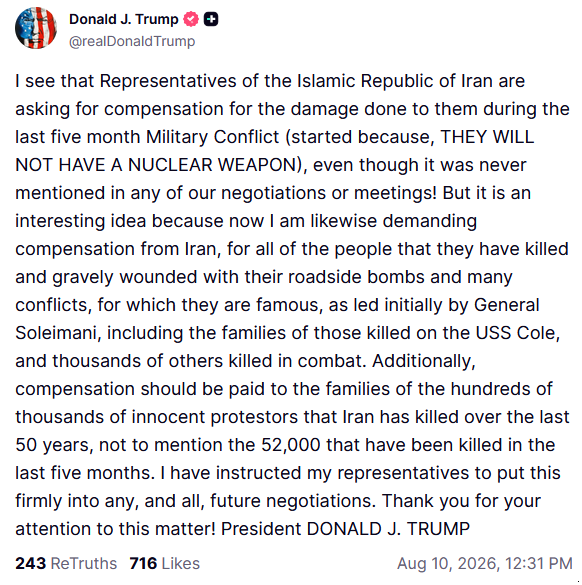The width and height of the screenshot is (582, 585).
Task: Click the bold 716 count number
Action: (143, 563)
